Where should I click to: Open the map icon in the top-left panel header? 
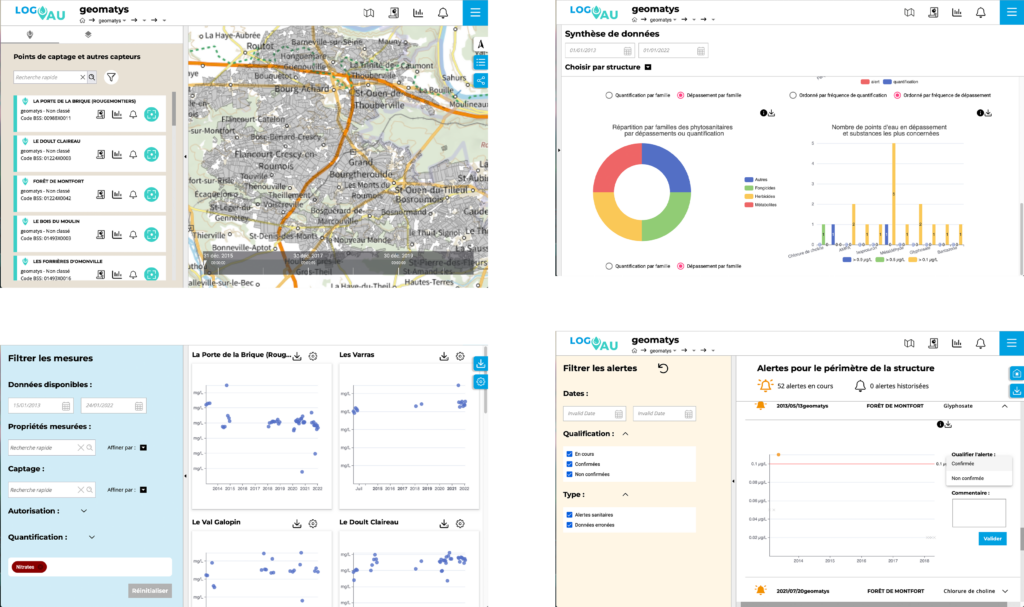pos(369,13)
